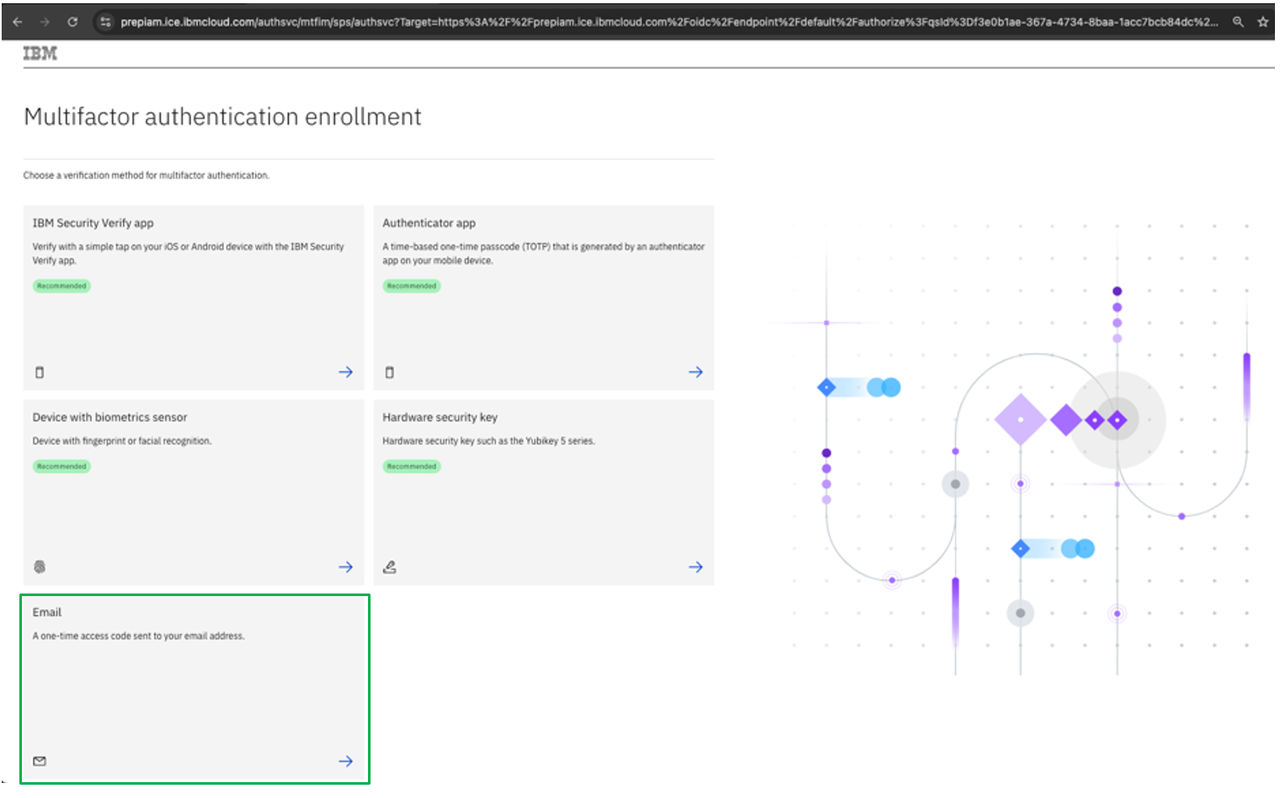The image size is (1280, 798).
Task: Click the zoom magnifier icon in address bar
Action: [x=1238, y=21]
